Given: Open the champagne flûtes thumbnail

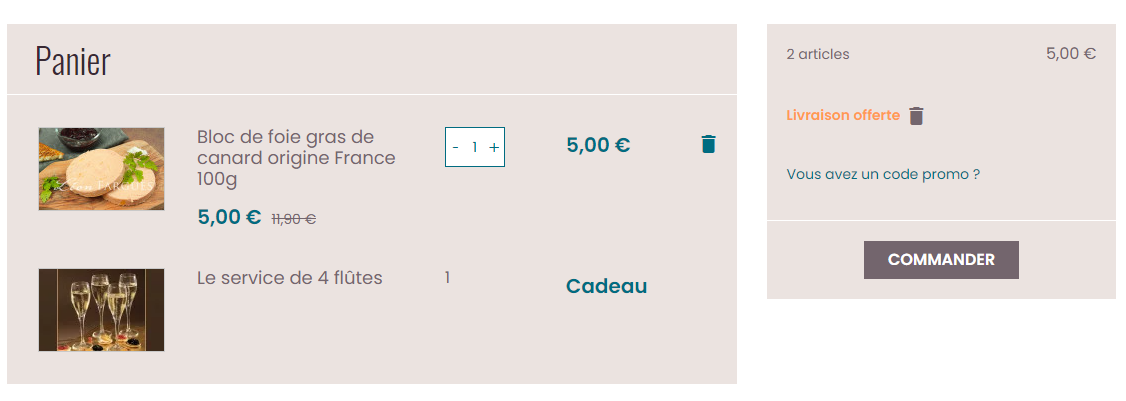Looking at the screenshot, I should pyautogui.click(x=101, y=310).
